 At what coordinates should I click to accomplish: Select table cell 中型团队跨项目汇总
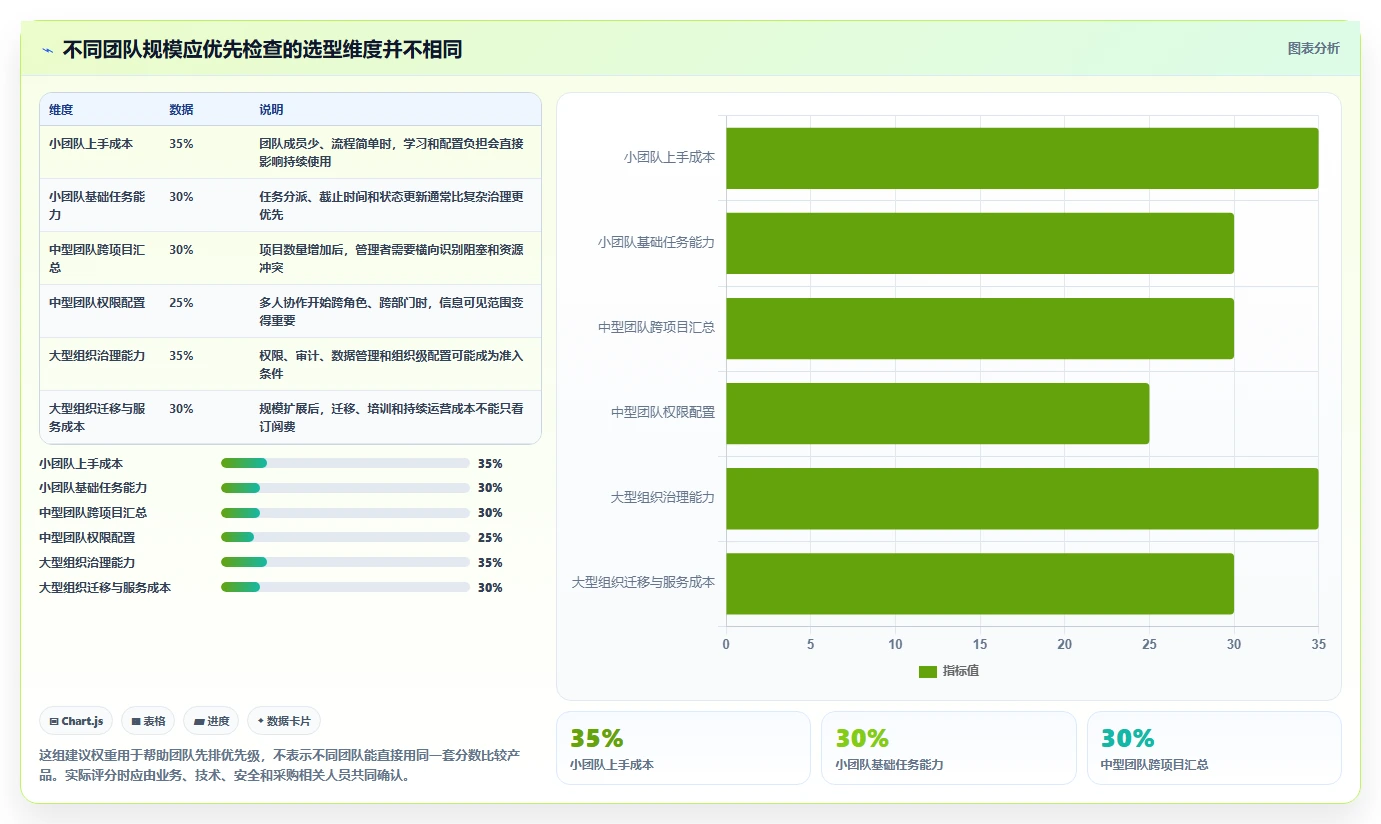point(100,258)
